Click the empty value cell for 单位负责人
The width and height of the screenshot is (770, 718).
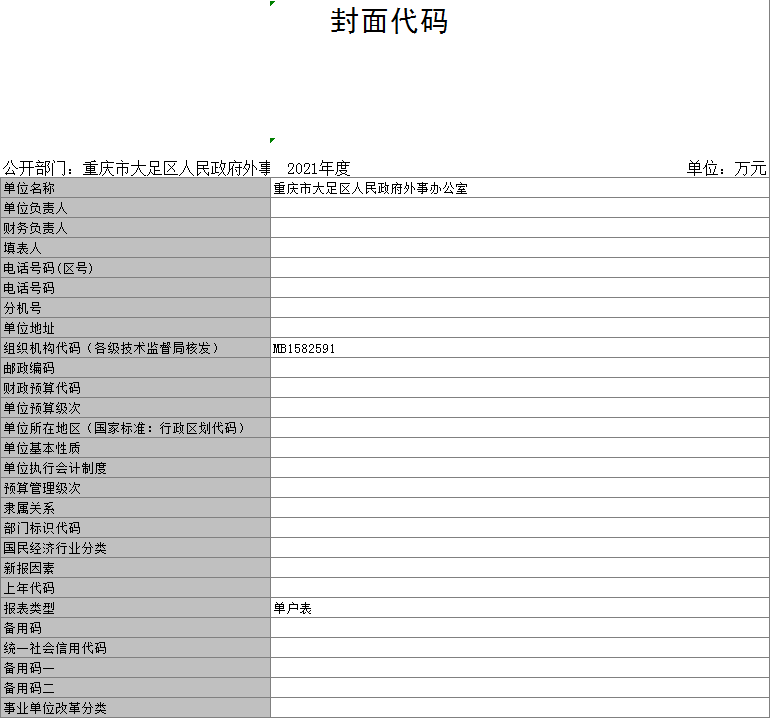pos(520,208)
